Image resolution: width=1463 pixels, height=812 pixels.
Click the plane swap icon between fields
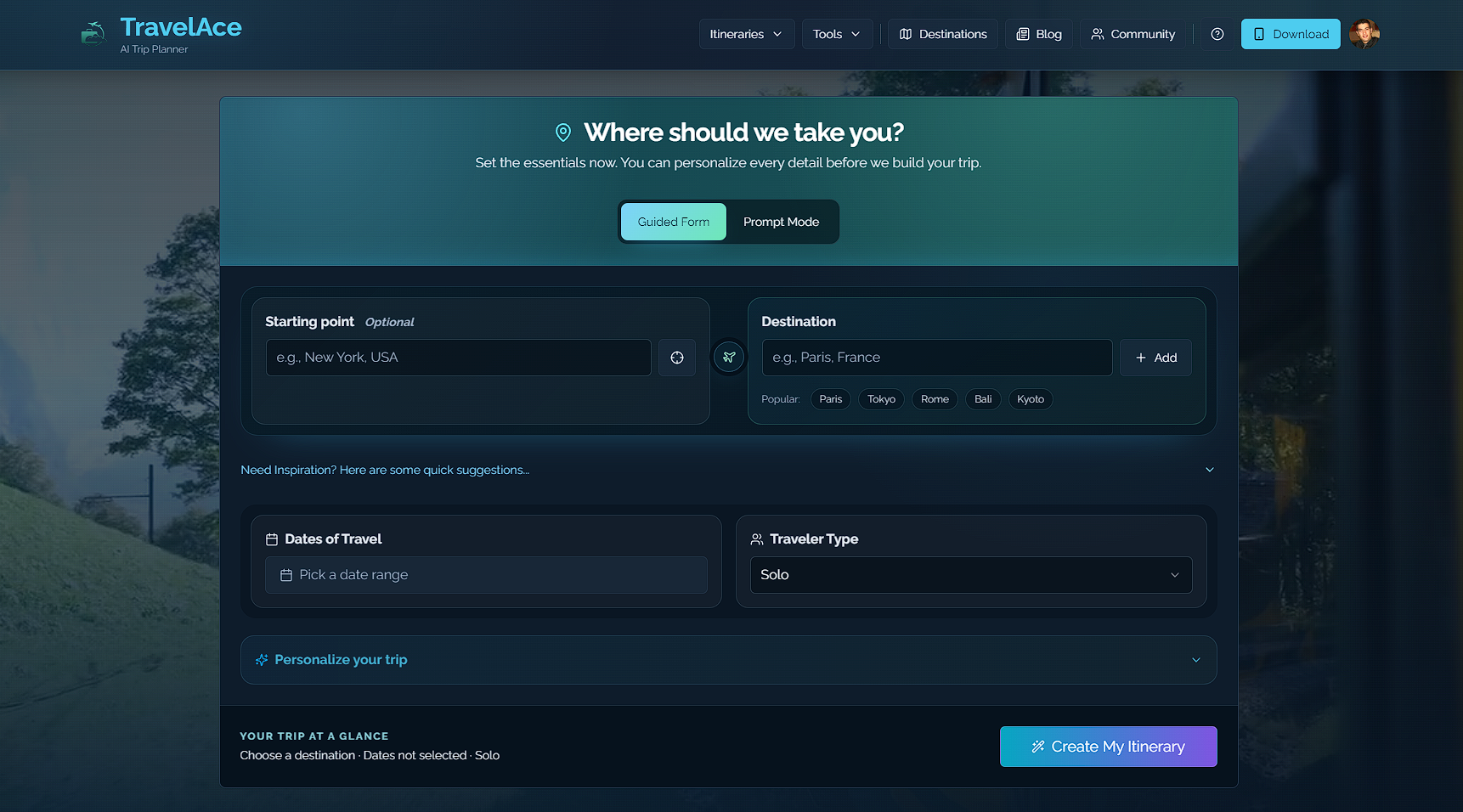coord(728,357)
